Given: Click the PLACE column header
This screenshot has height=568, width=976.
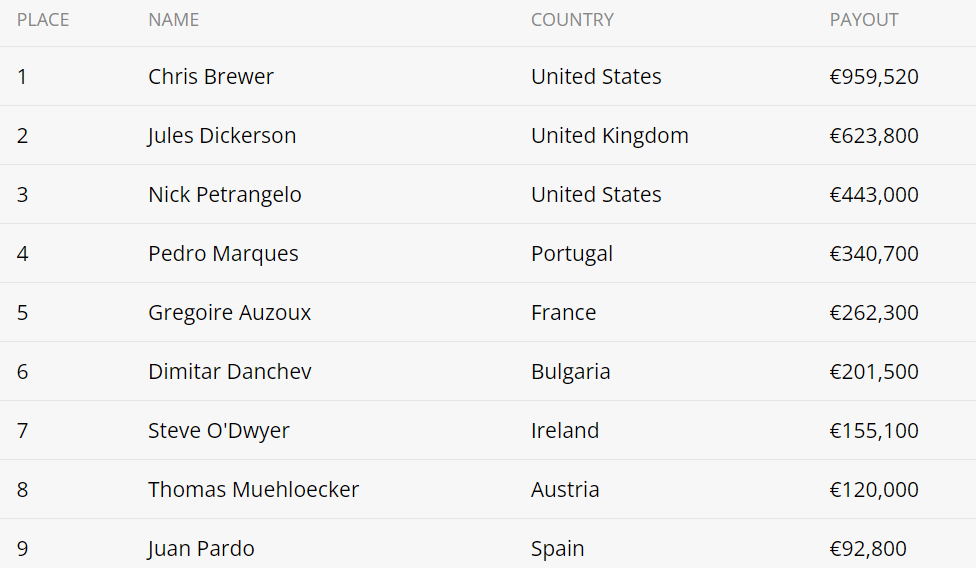Looking at the screenshot, I should [x=43, y=20].
